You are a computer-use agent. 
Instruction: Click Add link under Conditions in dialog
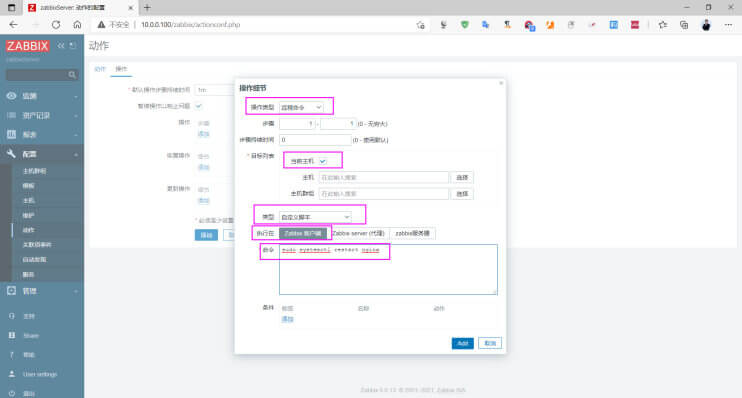[x=288, y=319]
